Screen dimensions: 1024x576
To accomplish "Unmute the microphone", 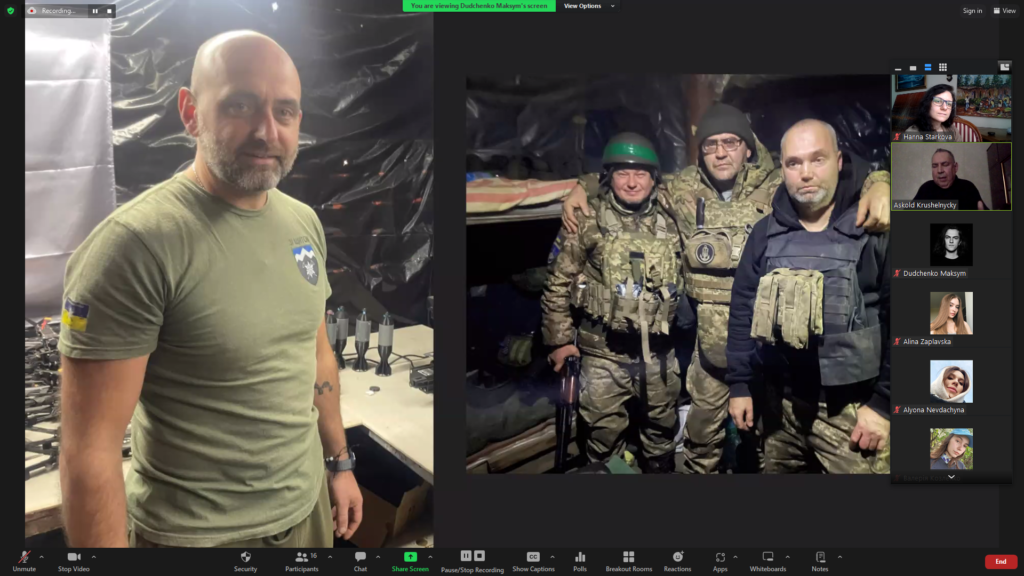I will [24, 561].
